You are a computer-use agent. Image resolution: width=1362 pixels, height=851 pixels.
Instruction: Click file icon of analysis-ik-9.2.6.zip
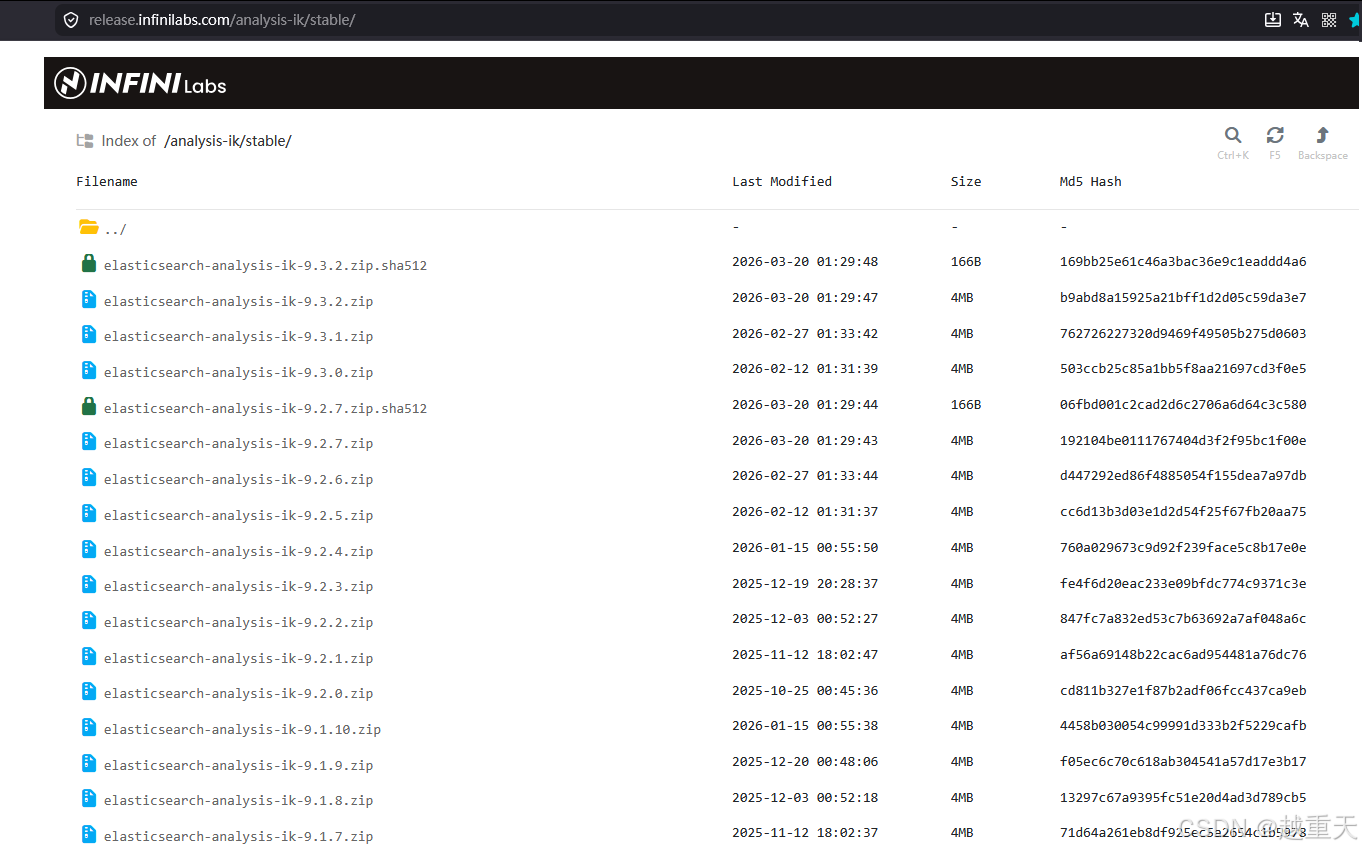pyautogui.click(x=89, y=477)
